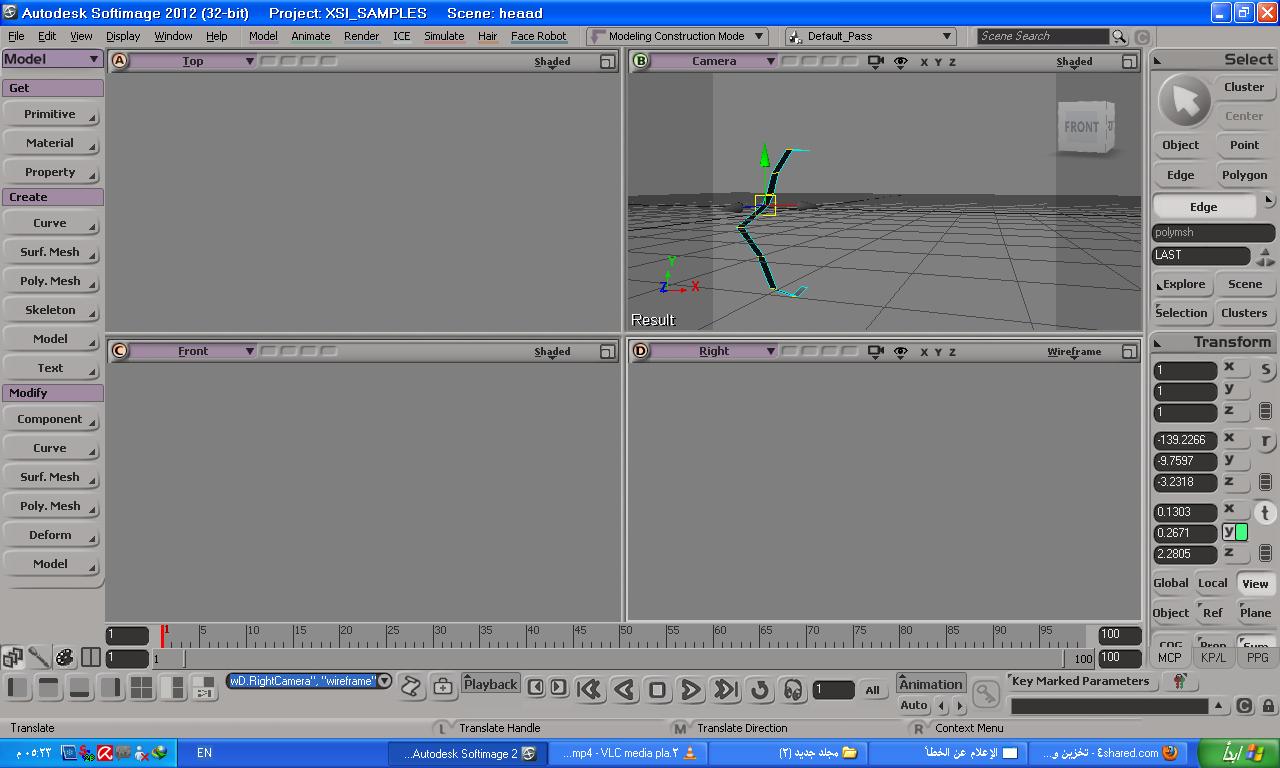Click the camera icon in viewport D
The image size is (1280, 768).
[x=876, y=351]
